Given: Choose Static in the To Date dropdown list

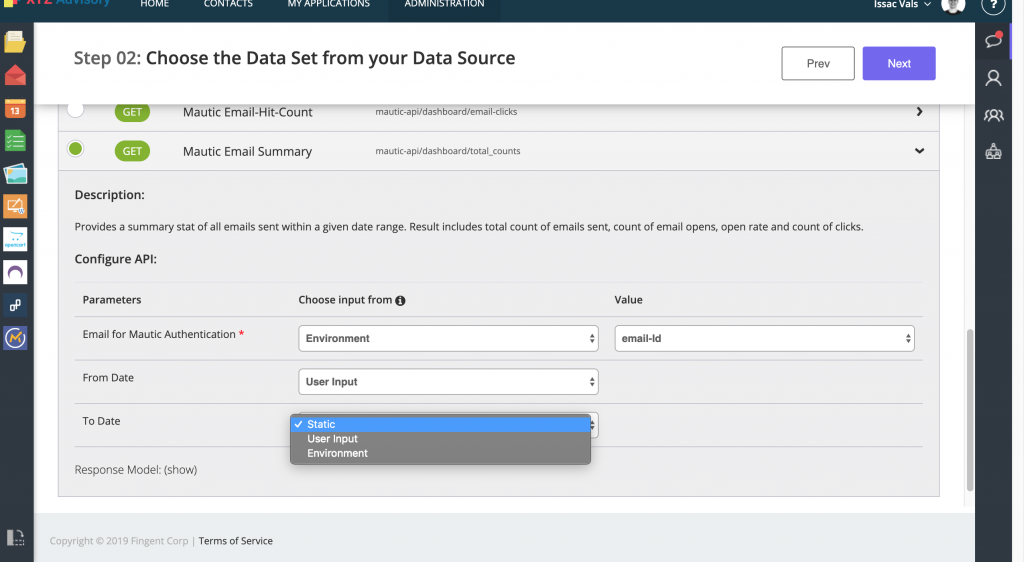Looking at the screenshot, I should [440, 424].
